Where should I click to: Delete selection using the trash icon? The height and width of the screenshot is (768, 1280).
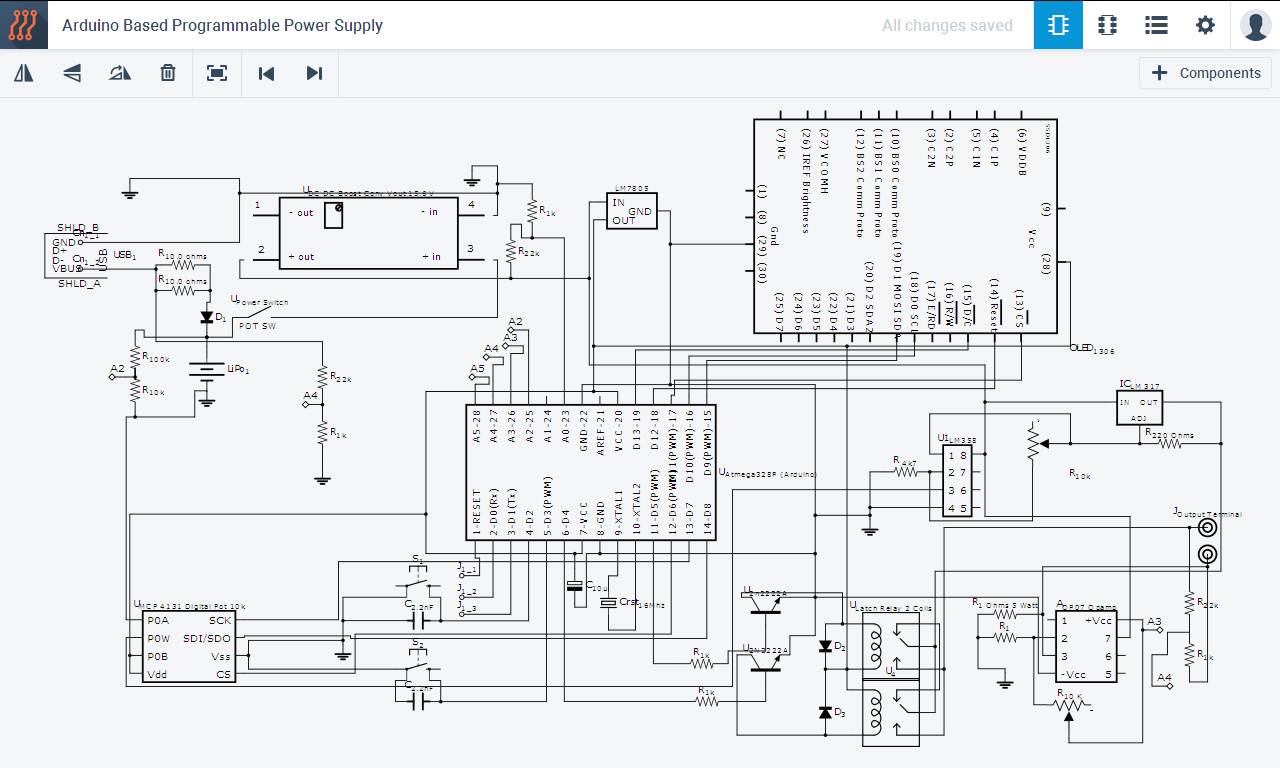pyautogui.click(x=168, y=73)
